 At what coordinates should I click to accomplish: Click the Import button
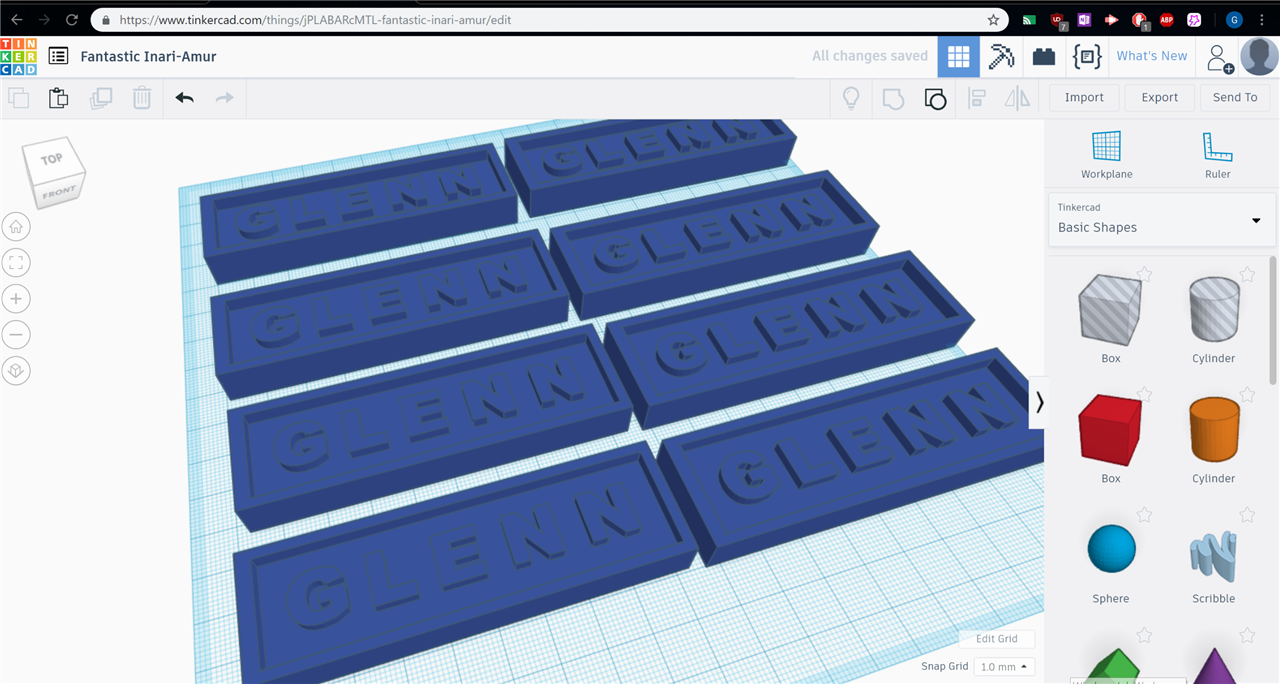tap(1084, 98)
